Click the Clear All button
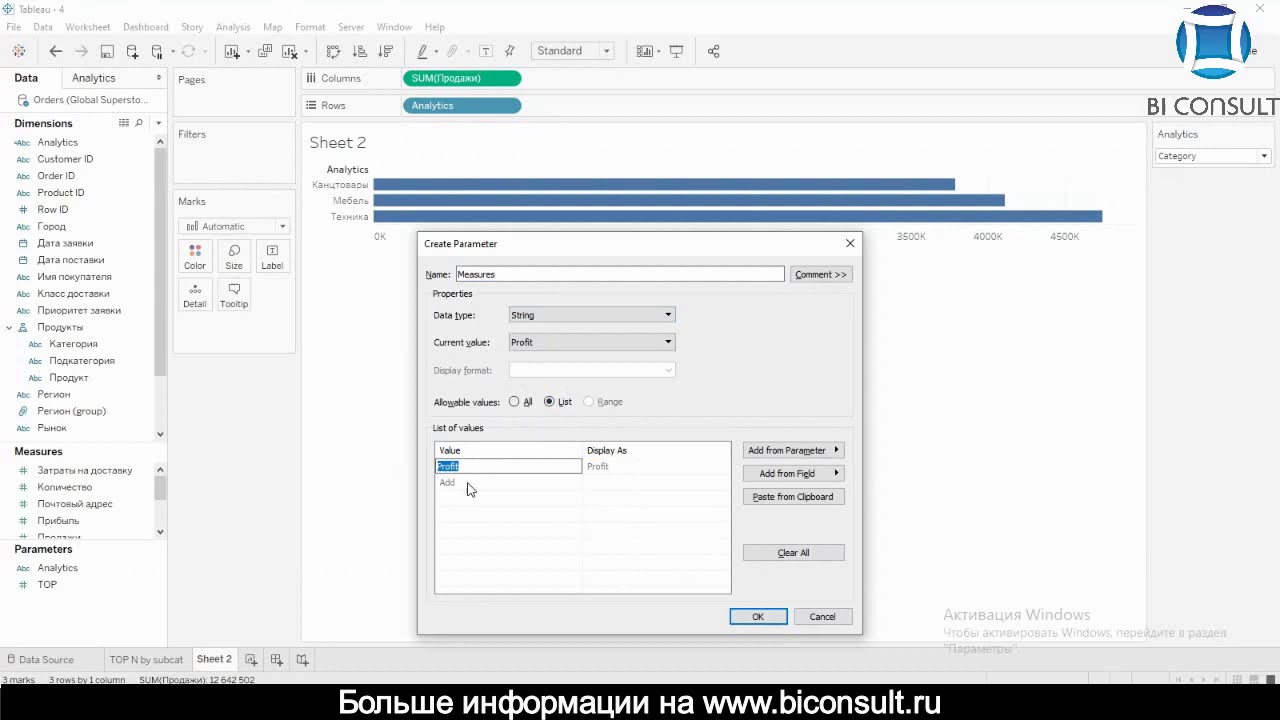Image resolution: width=1280 pixels, height=720 pixels. coord(794,553)
